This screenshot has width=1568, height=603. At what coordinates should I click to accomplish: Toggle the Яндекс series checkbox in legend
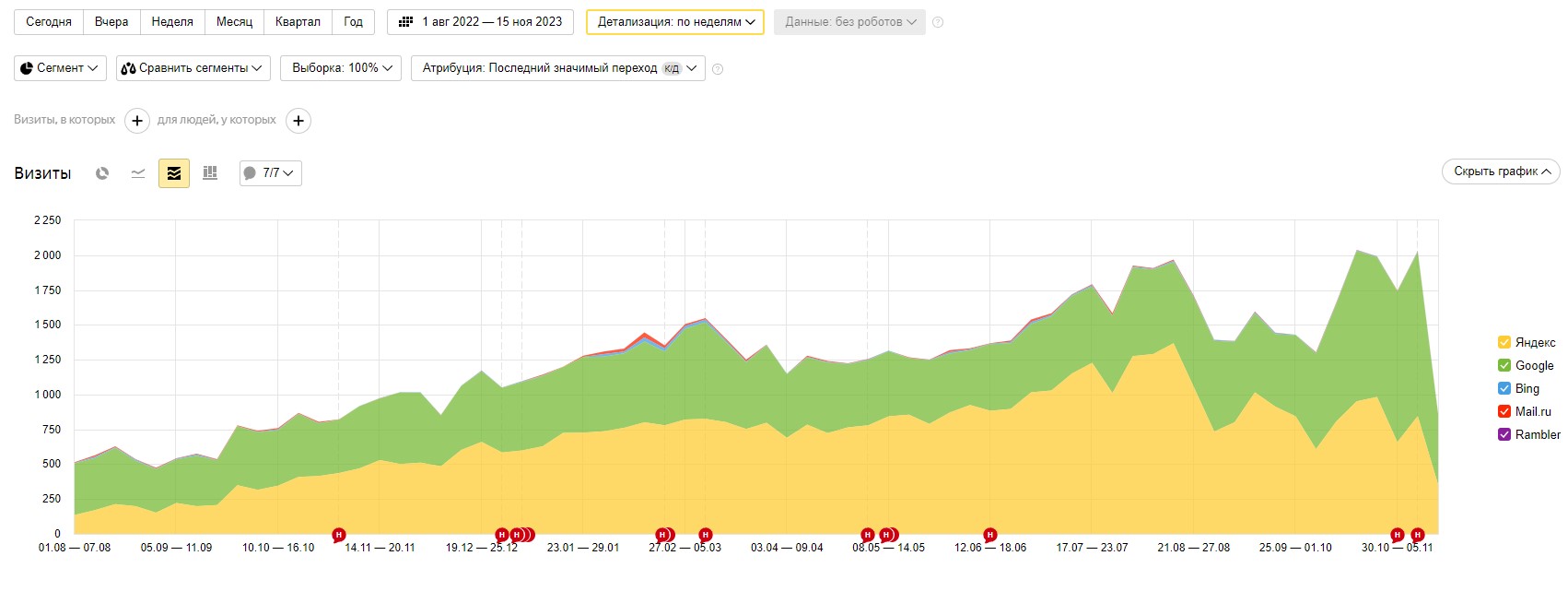click(x=1504, y=342)
